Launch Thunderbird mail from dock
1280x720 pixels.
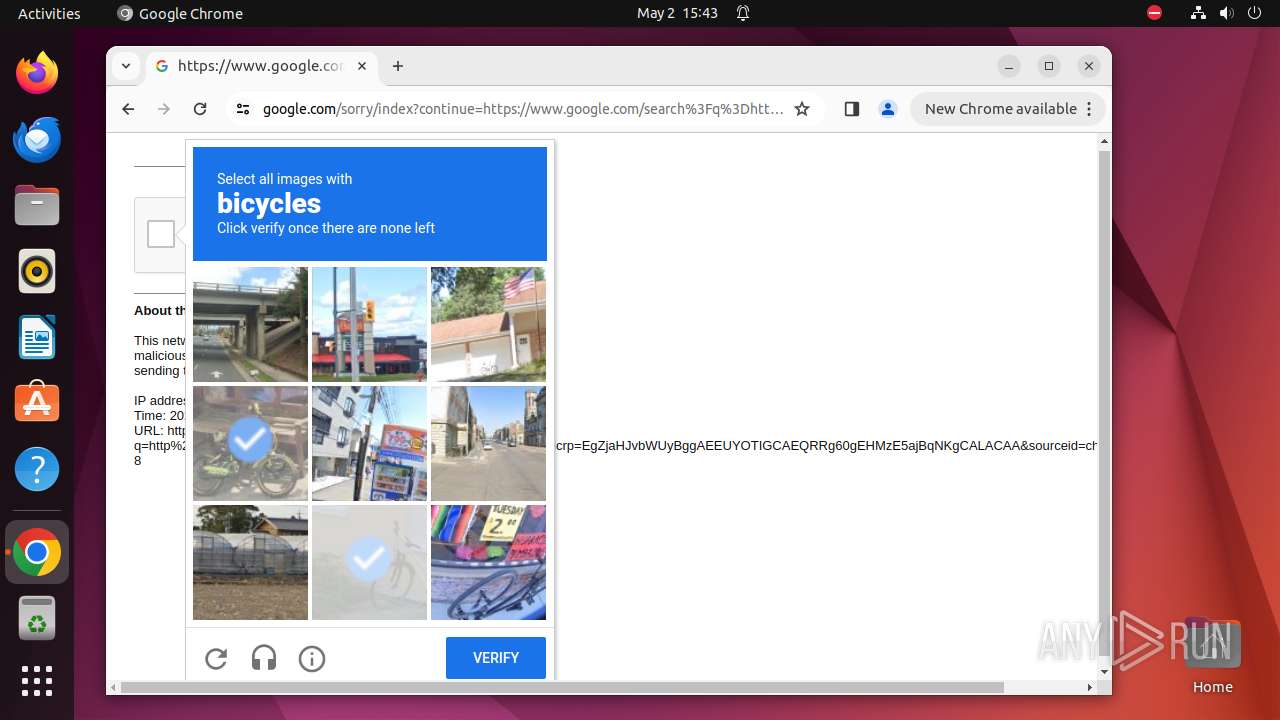(37, 139)
